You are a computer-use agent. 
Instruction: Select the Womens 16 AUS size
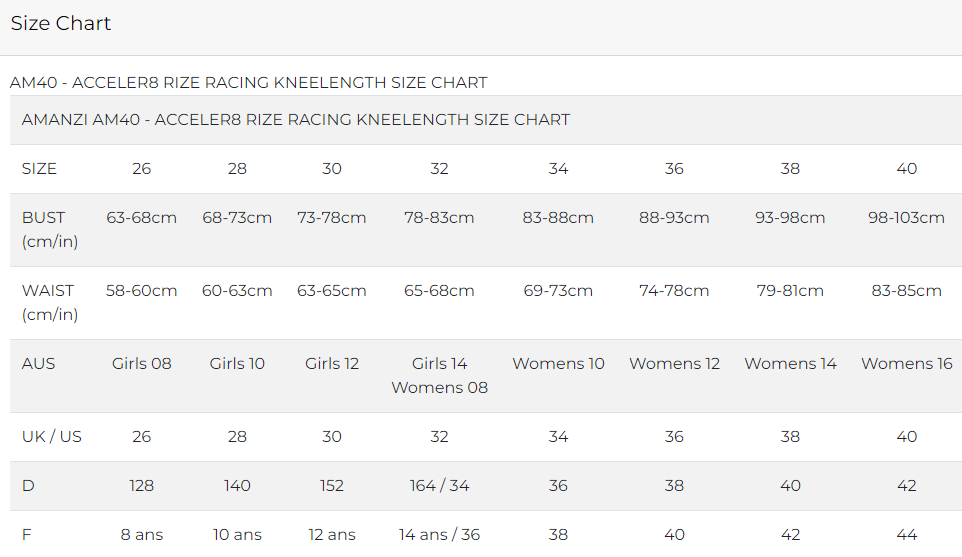(x=907, y=364)
